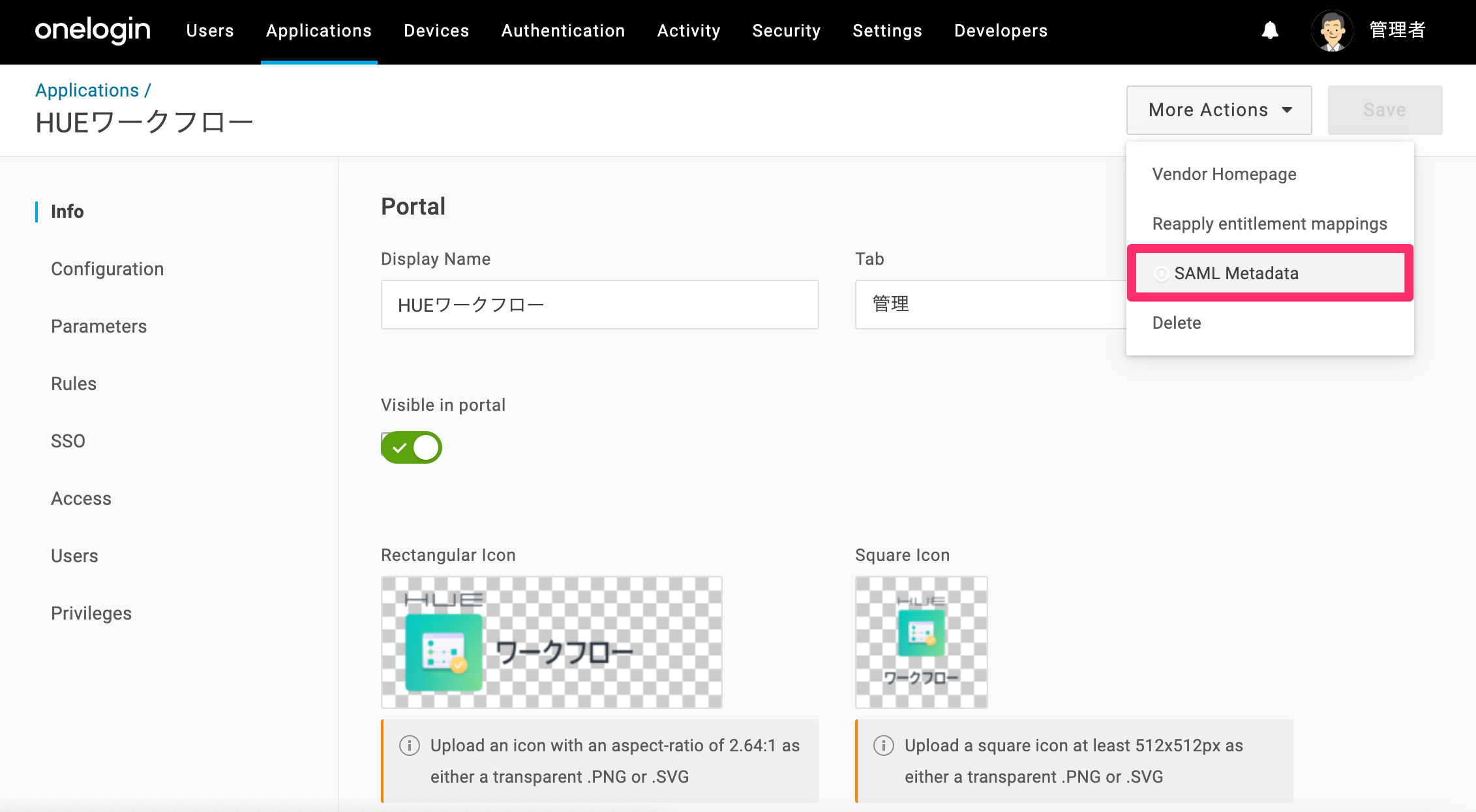Switch to the Info side tab

[67, 211]
